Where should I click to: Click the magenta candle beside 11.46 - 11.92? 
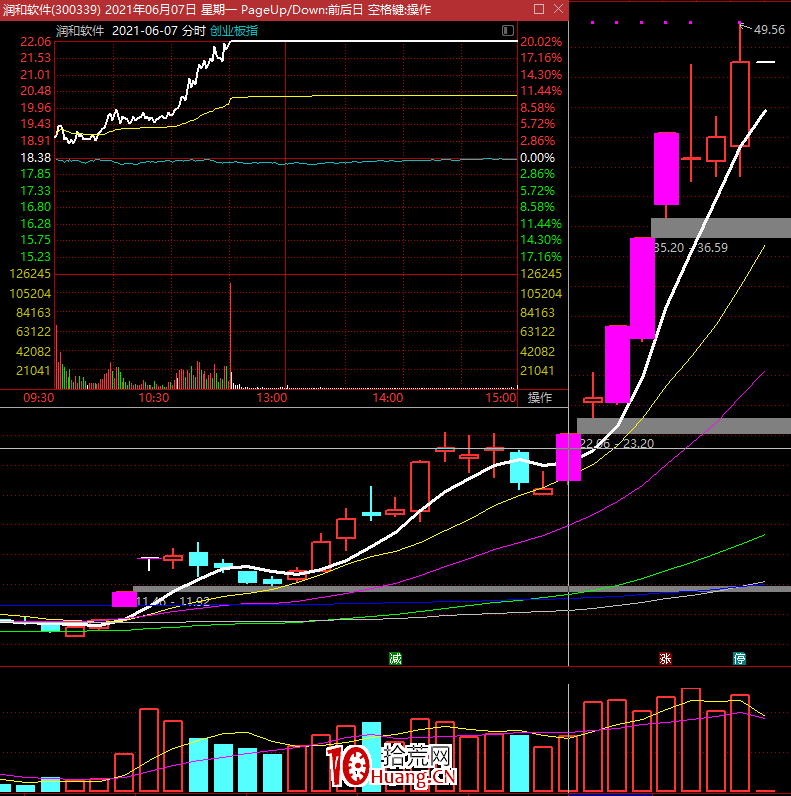124,599
